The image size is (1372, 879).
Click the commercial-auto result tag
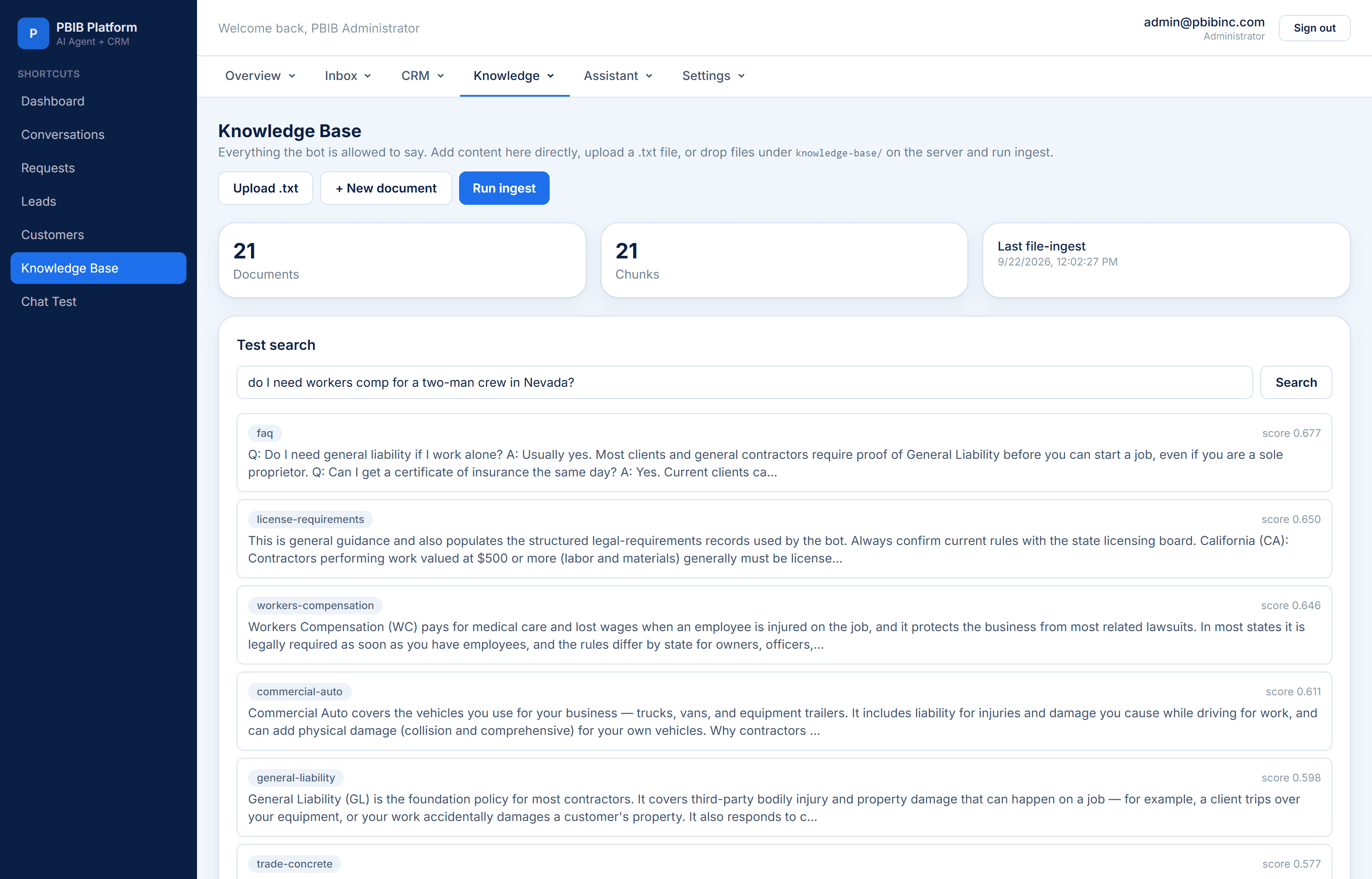pyautogui.click(x=300, y=692)
